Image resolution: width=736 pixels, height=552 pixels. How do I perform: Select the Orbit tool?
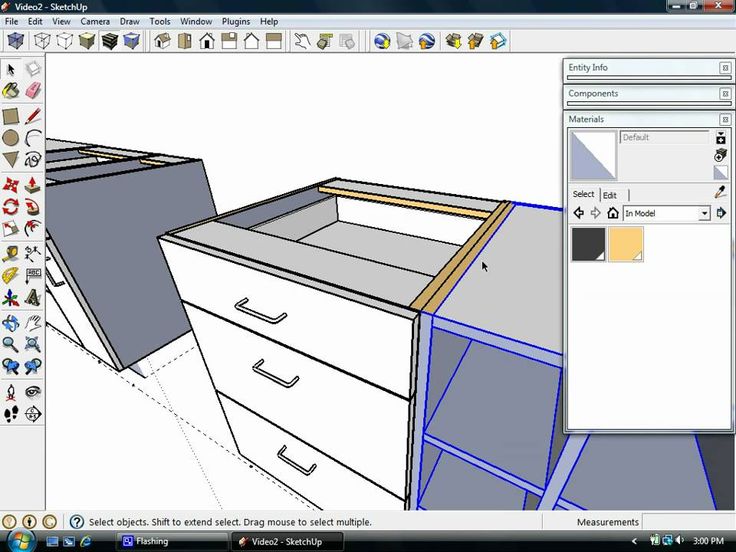(11, 323)
